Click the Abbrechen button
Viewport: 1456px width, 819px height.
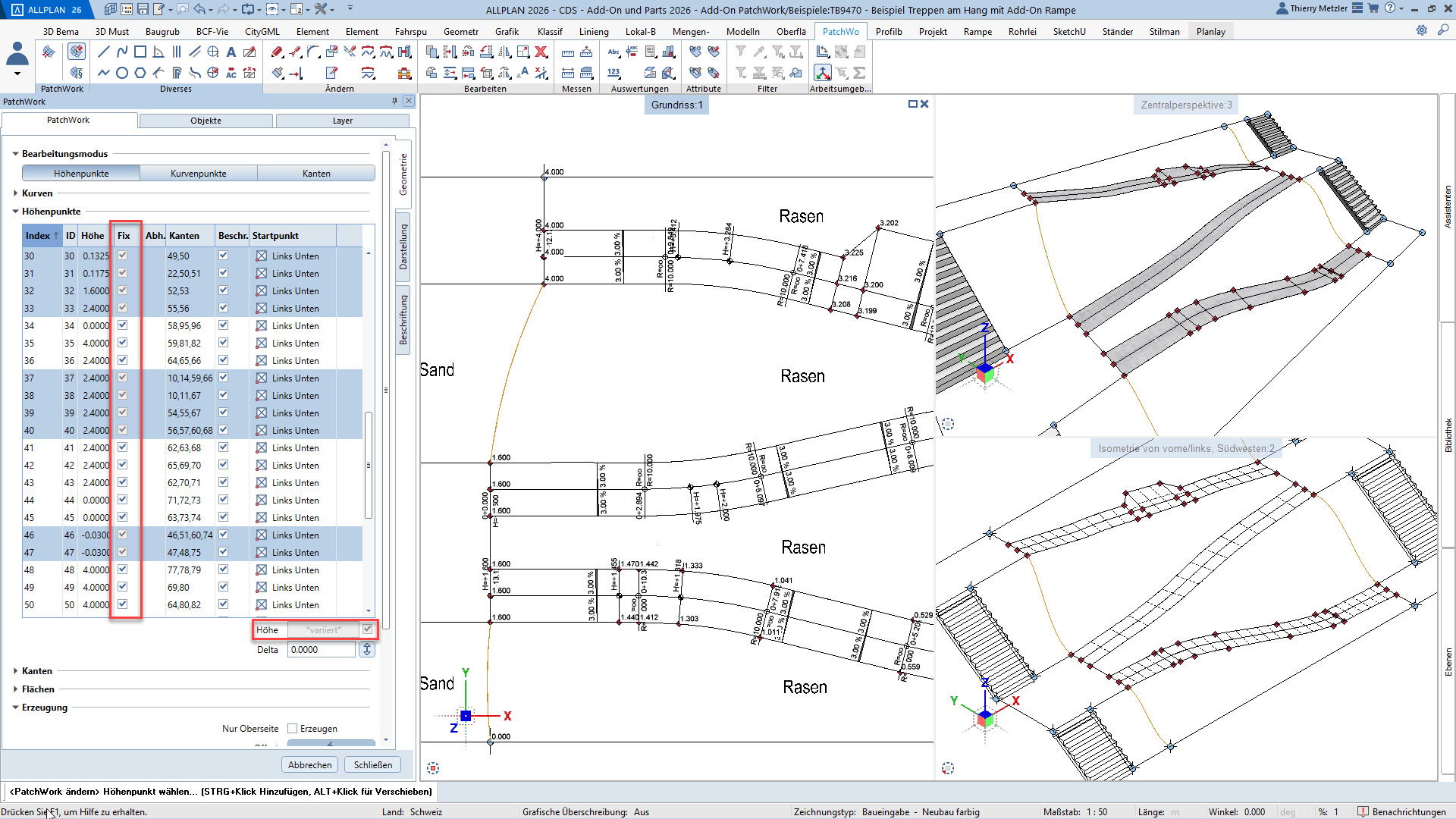point(309,764)
